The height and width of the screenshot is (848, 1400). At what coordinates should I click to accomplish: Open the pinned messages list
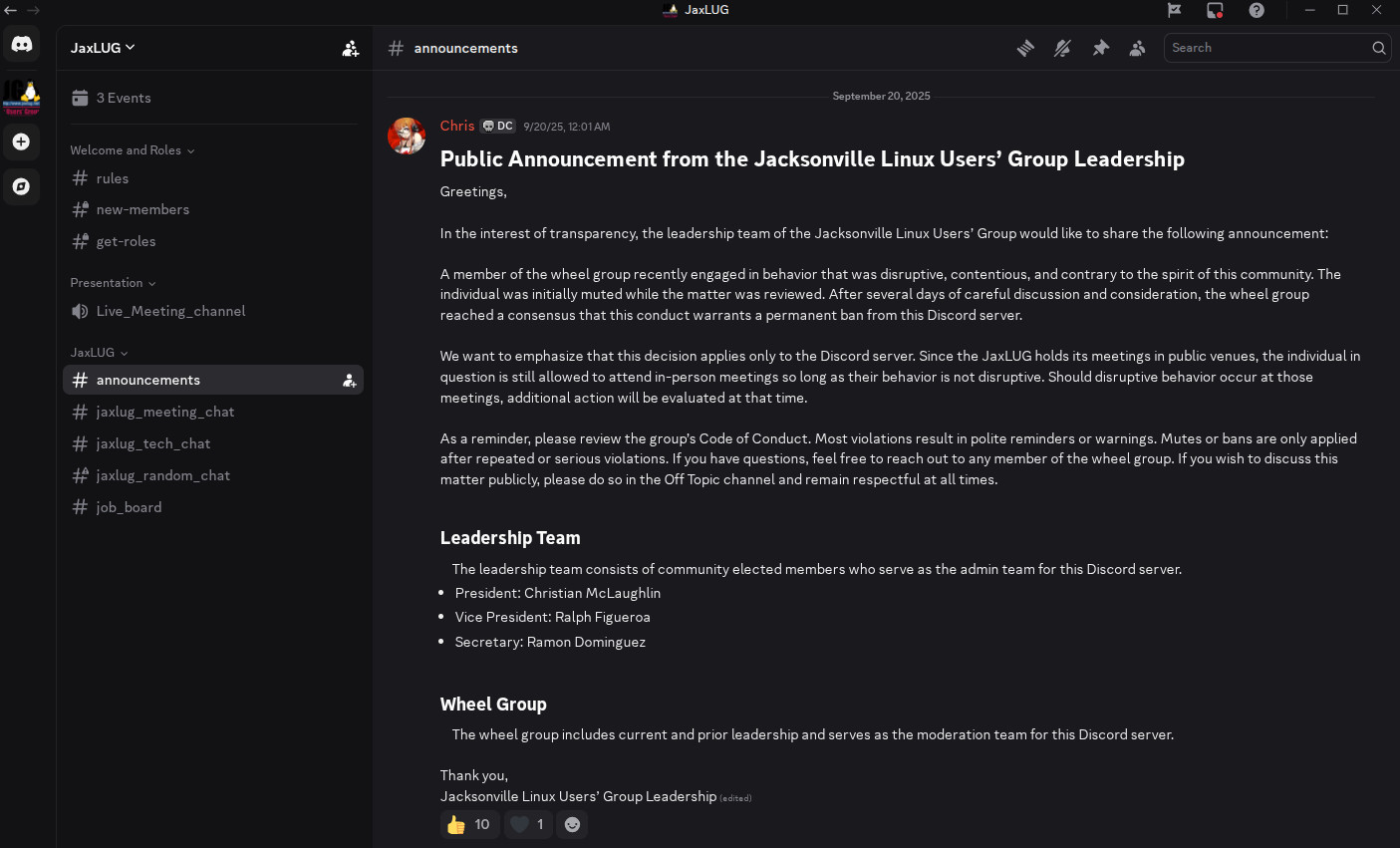[x=1100, y=47]
